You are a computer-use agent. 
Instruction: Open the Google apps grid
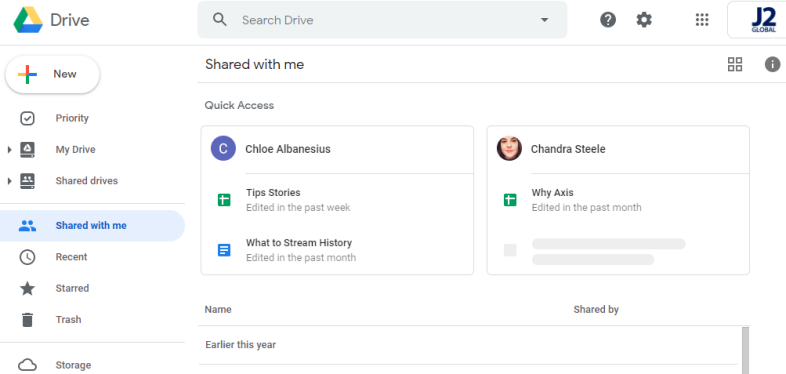tap(702, 20)
